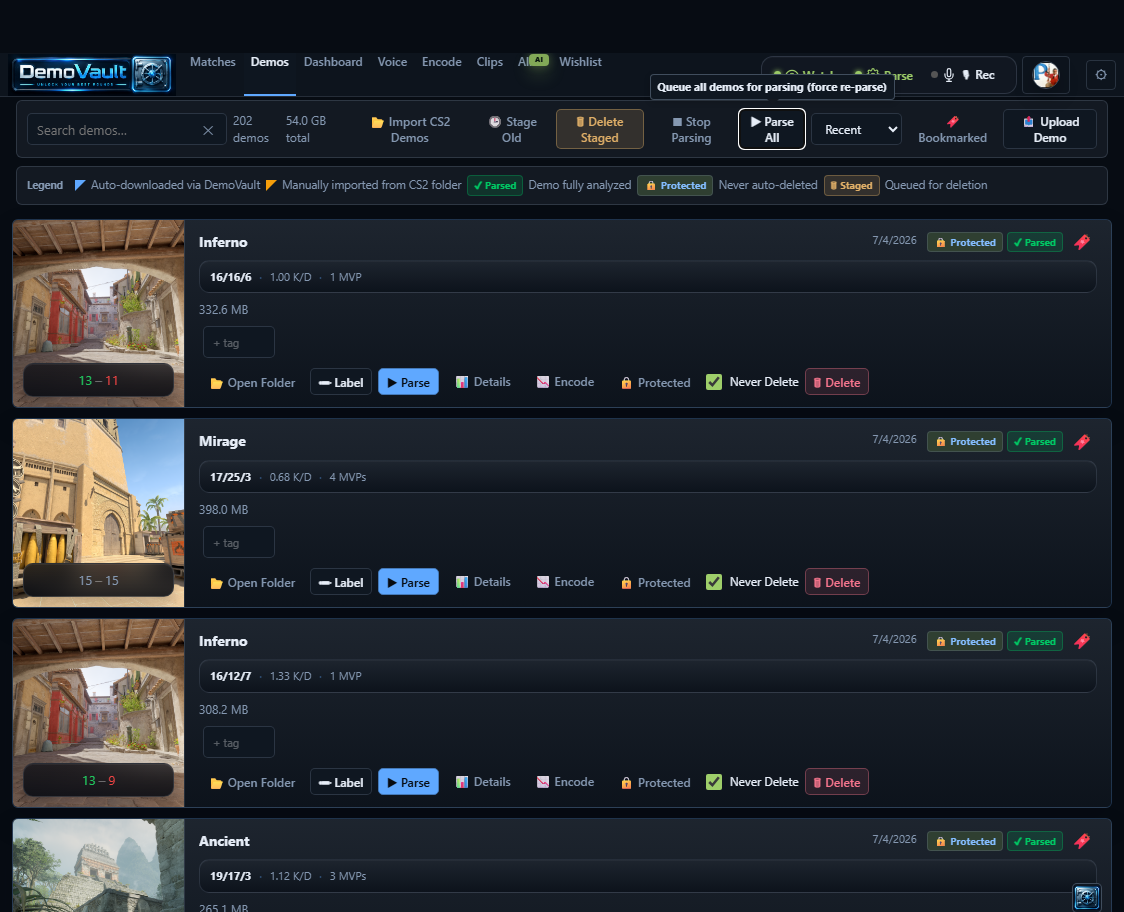Screen dimensions: 1124x912
Task: Click Import CS2 Demos
Action: (x=410, y=130)
